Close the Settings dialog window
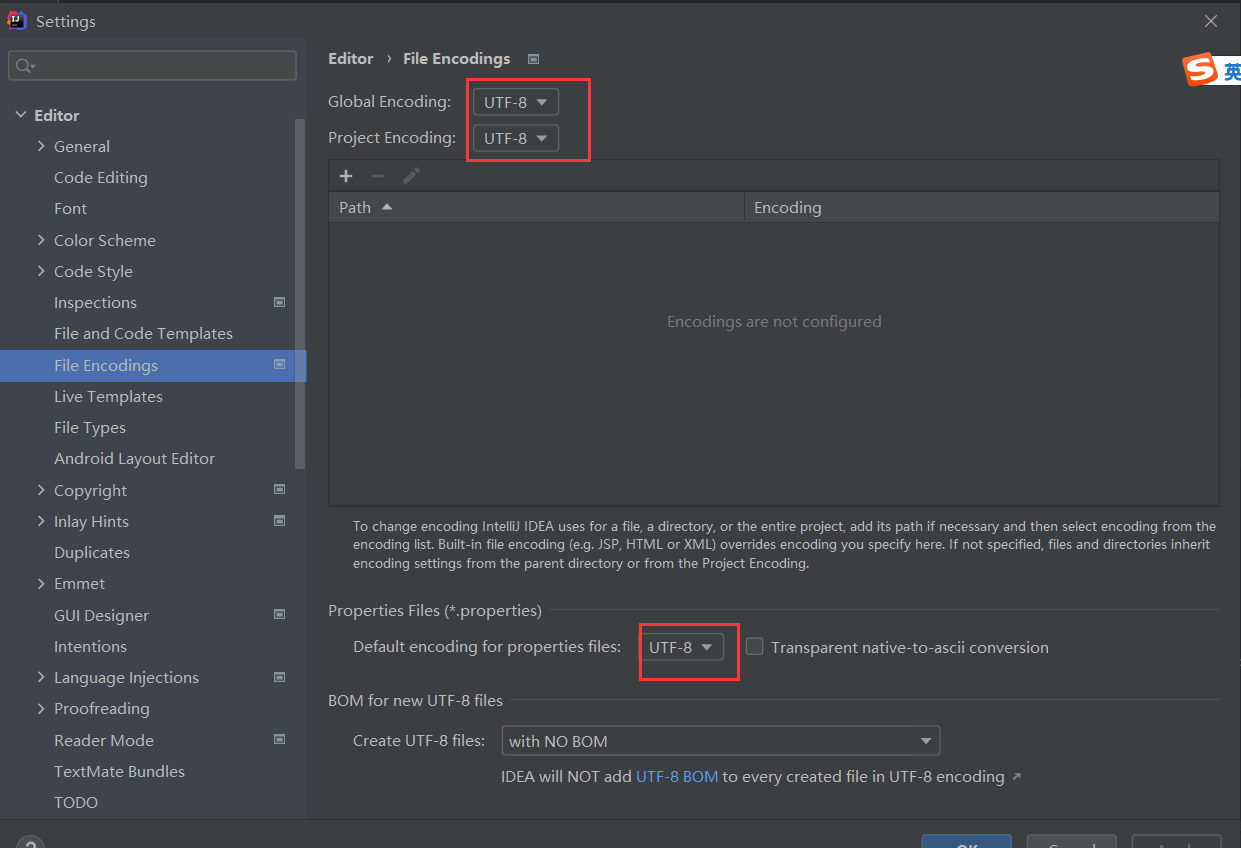 1211,21
